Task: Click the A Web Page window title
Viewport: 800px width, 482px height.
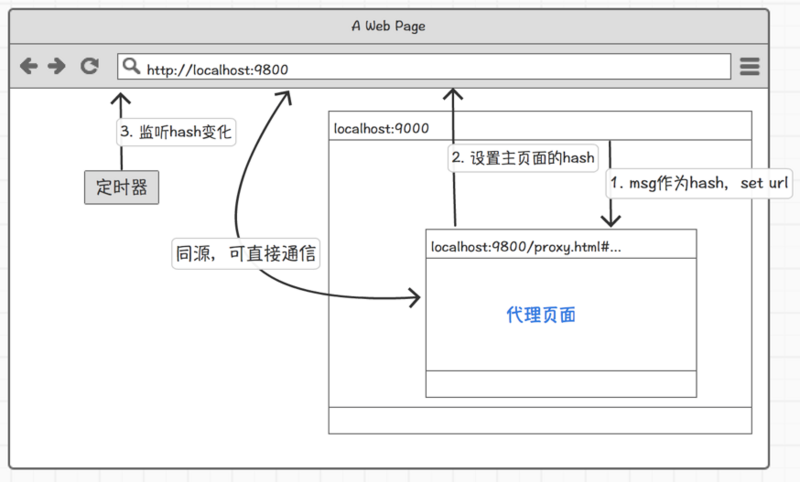Action: [x=388, y=26]
